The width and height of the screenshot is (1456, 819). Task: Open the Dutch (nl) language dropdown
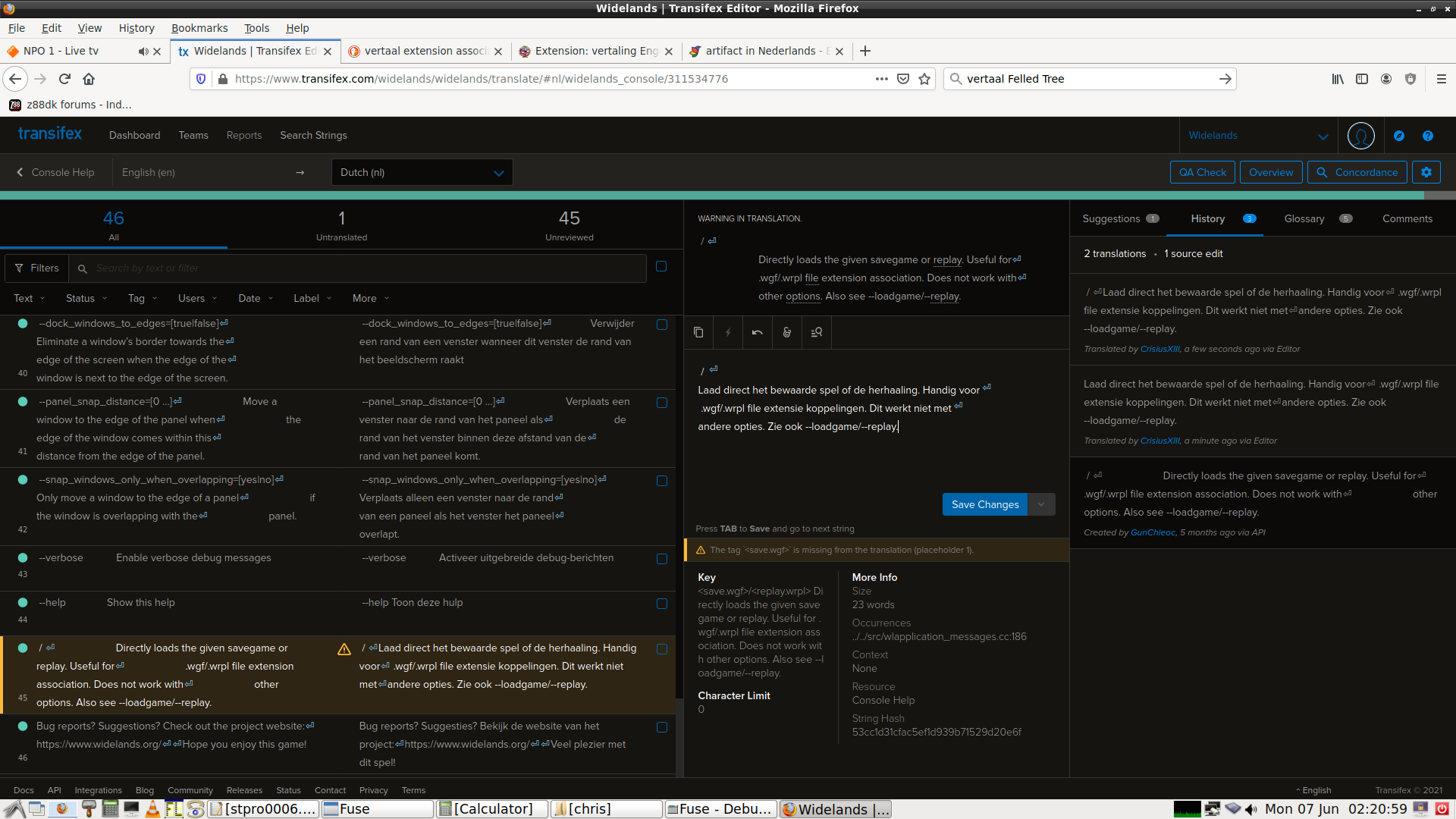[422, 172]
